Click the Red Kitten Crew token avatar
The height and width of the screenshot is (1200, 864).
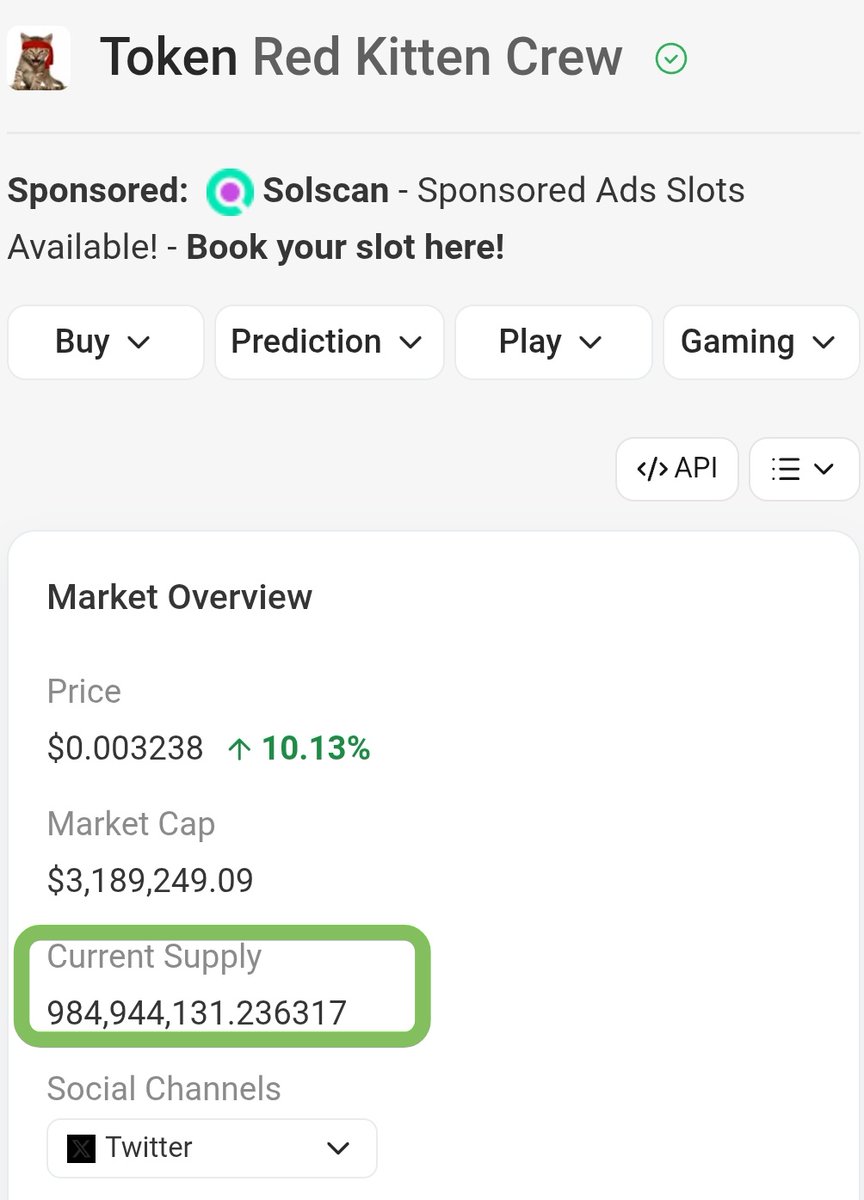point(39,58)
